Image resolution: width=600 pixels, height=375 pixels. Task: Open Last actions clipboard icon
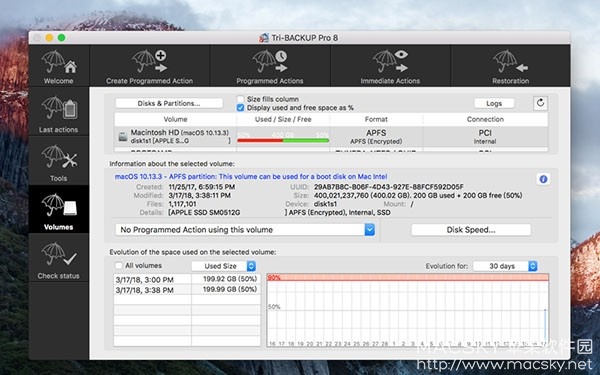(59, 108)
